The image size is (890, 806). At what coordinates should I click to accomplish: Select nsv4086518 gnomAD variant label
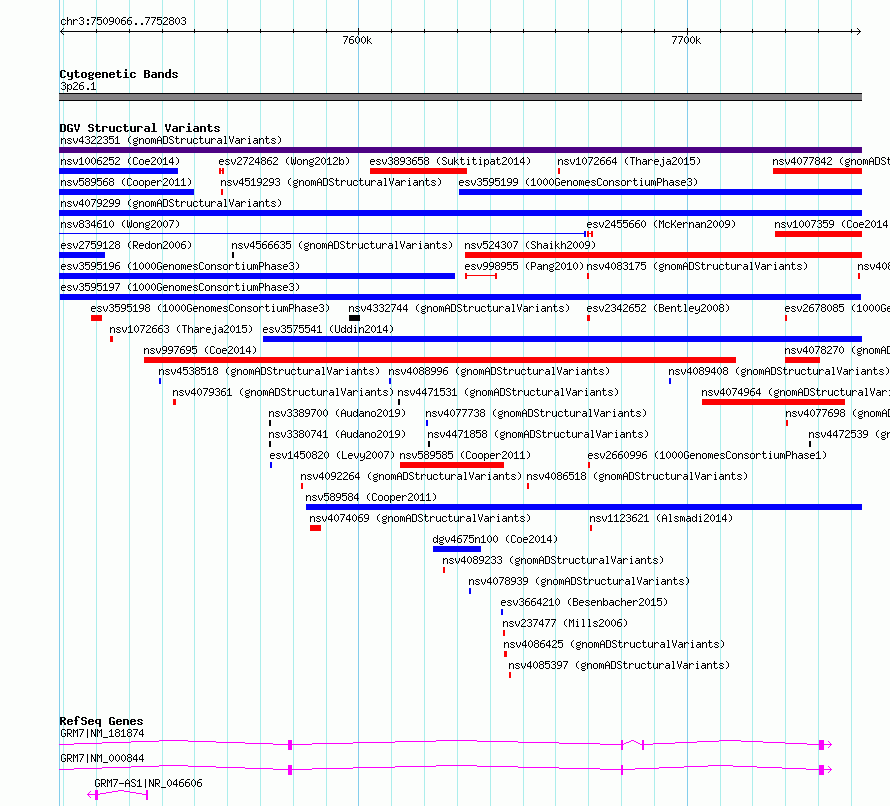[637, 476]
